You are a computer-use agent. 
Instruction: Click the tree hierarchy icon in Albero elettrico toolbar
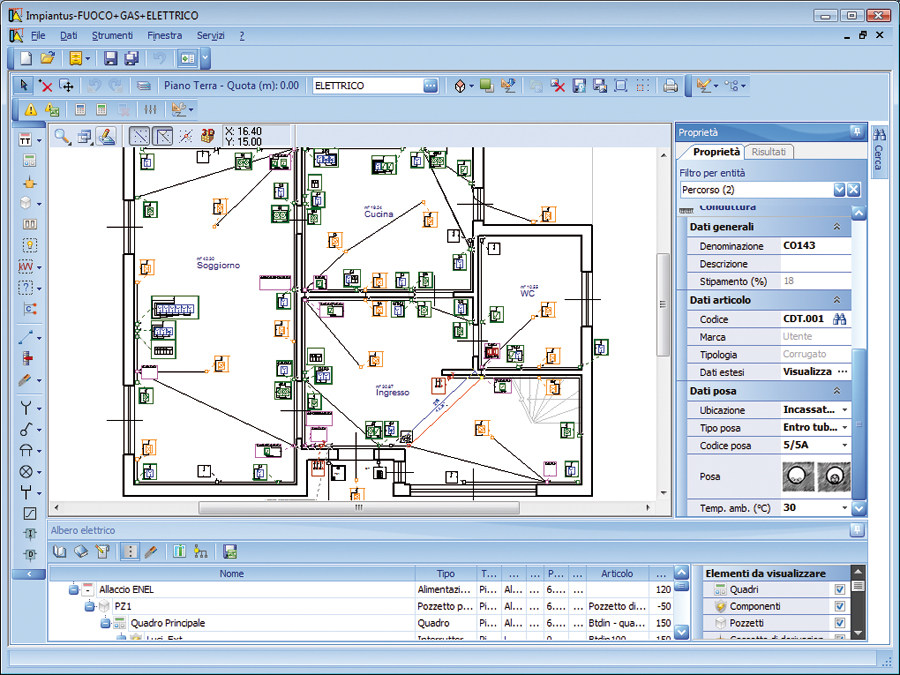coord(201,552)
